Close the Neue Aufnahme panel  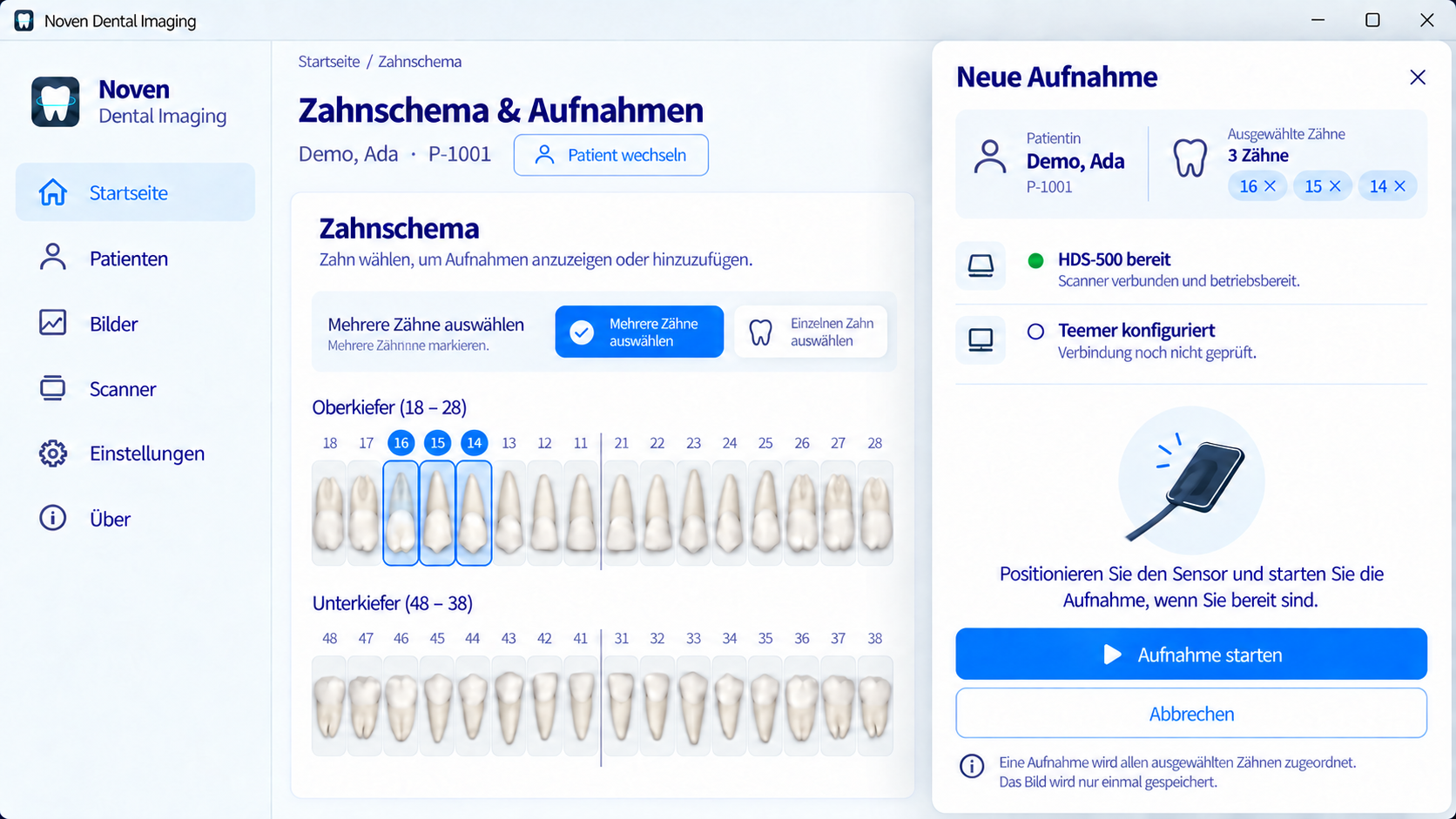coord(1418,77)
